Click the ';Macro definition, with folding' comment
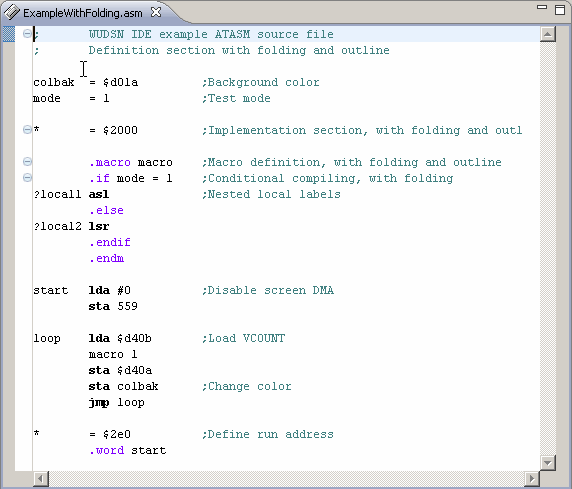This screenshot has width=572, height=489. [352, 162]
